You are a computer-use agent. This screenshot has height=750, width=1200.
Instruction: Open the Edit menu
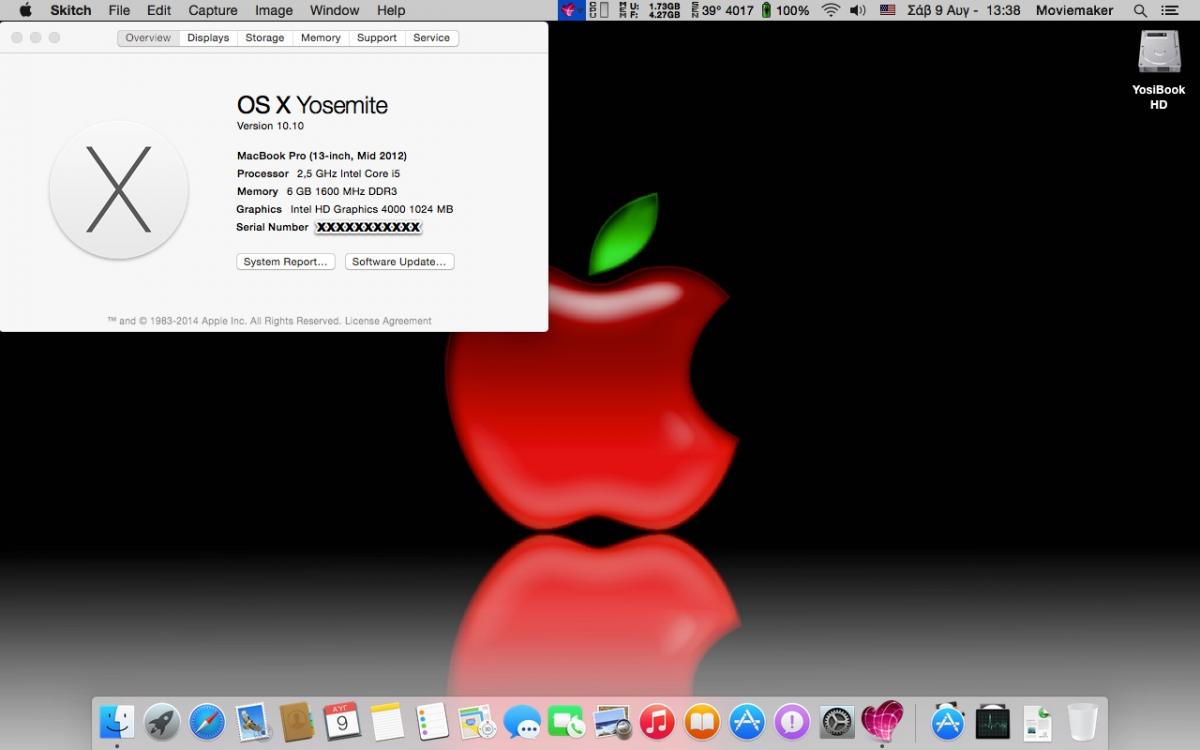point(159,10)
